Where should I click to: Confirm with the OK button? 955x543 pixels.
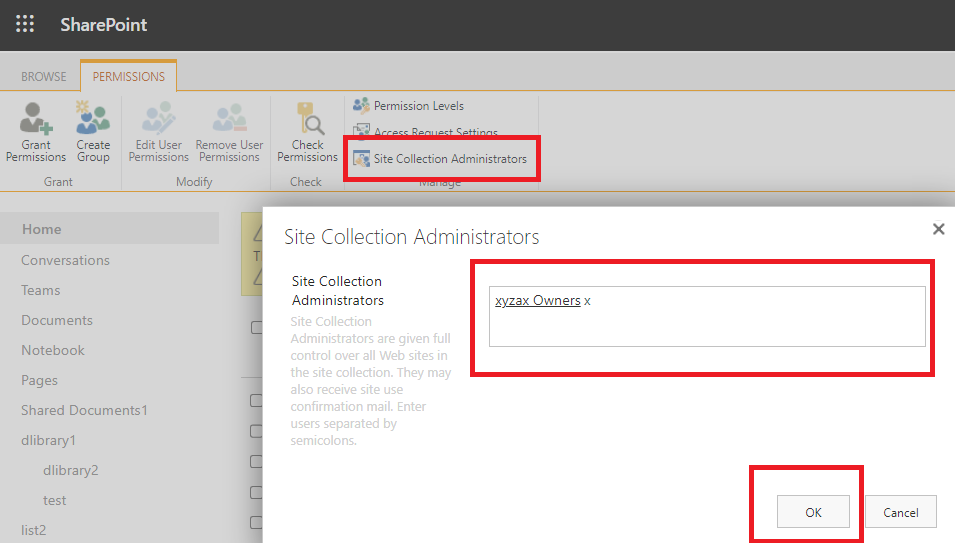pos(813,512)
